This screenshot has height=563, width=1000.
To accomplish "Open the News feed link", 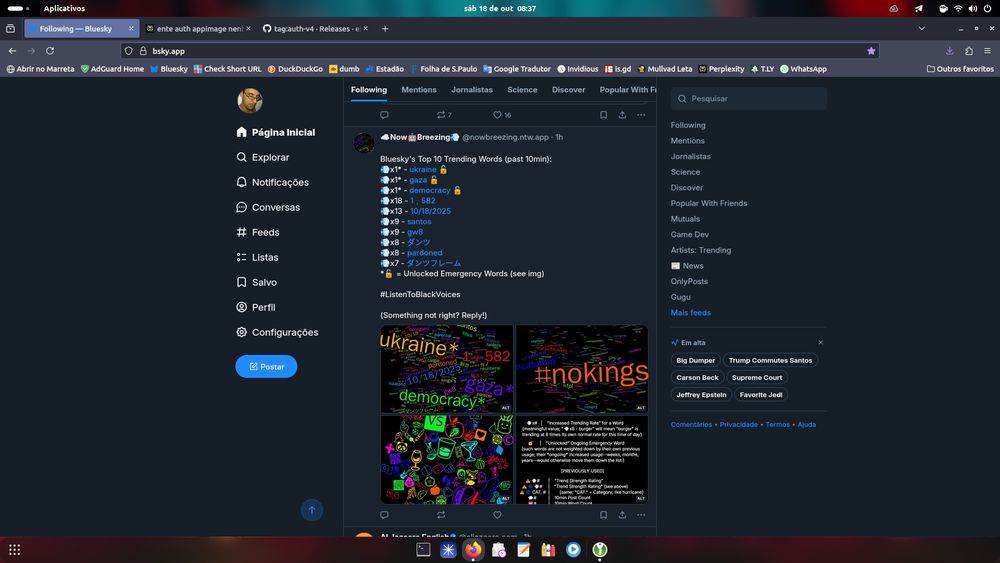I will (687, 266).
